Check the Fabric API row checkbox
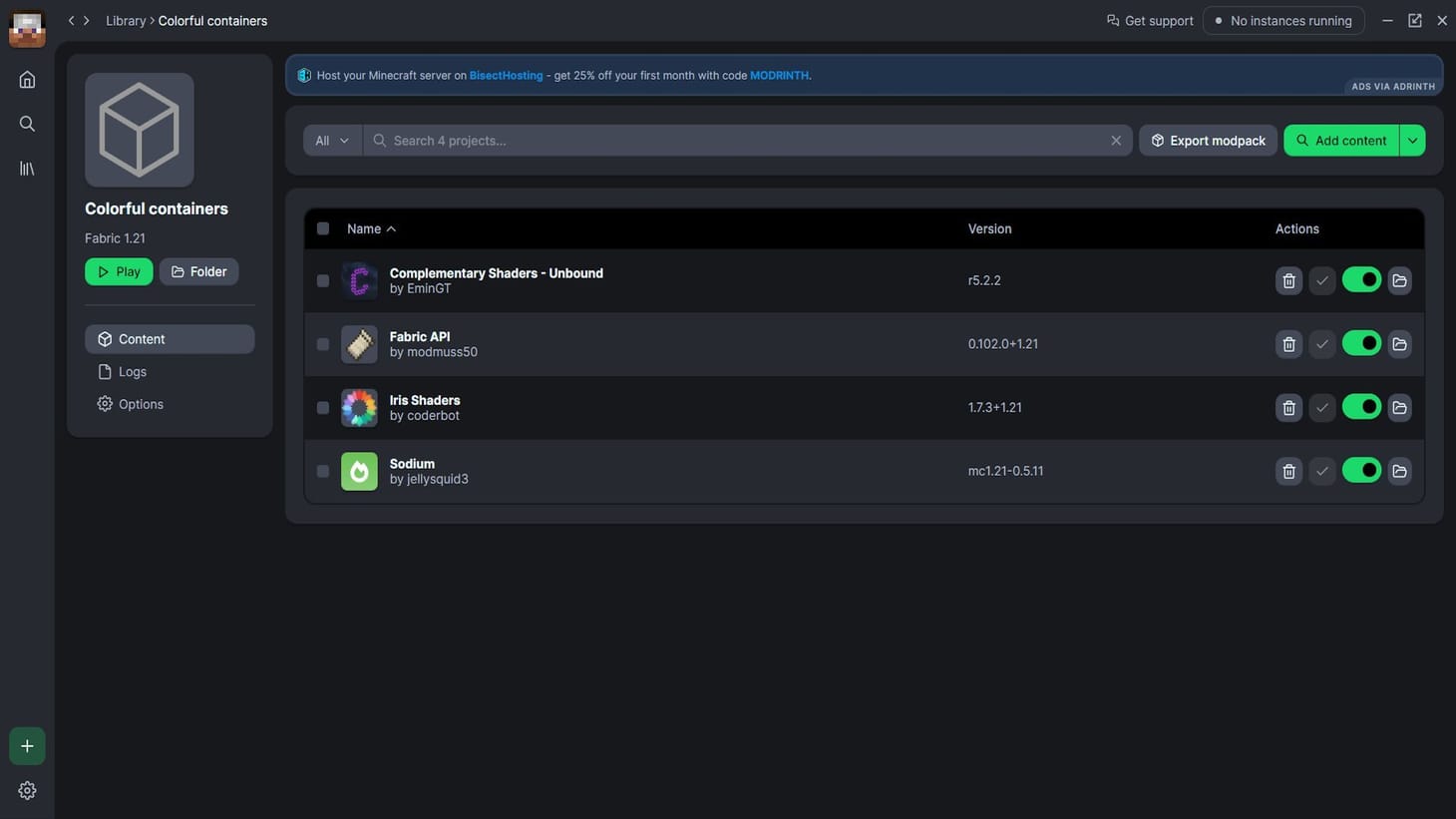Screen dimensions: 1456x819 tap(322, 344)
